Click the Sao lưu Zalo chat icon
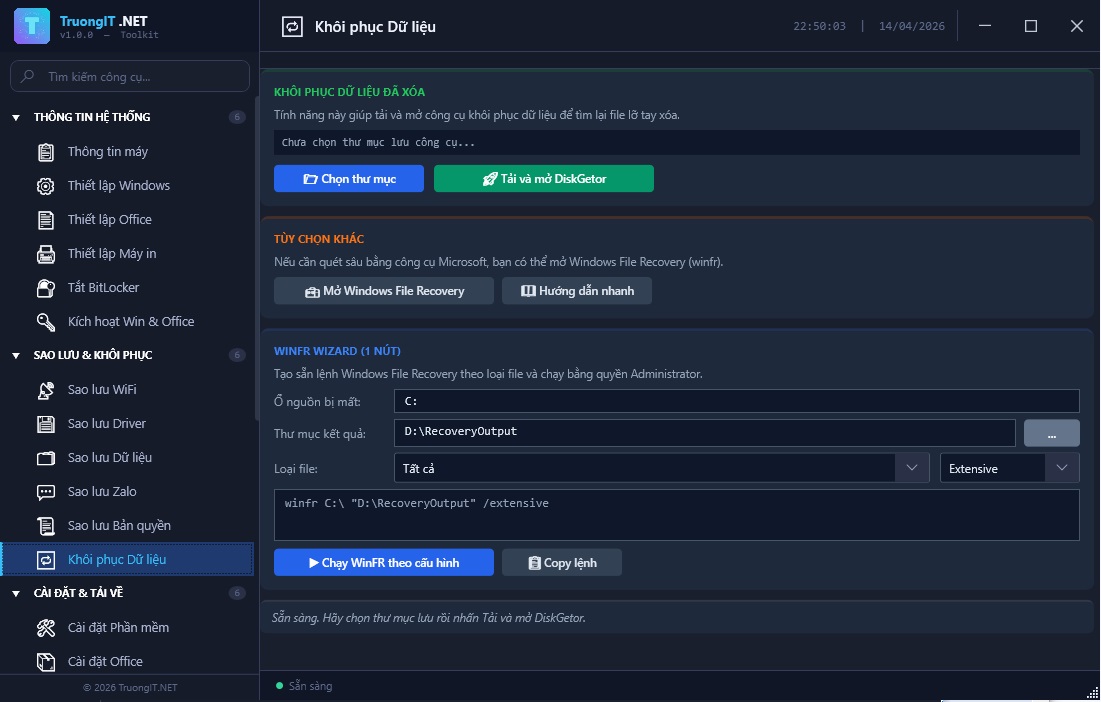 (46, 492)
